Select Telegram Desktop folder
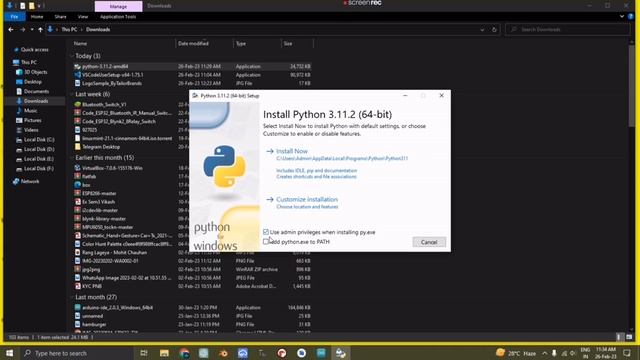640x360 pixels. tap(101, 147)
